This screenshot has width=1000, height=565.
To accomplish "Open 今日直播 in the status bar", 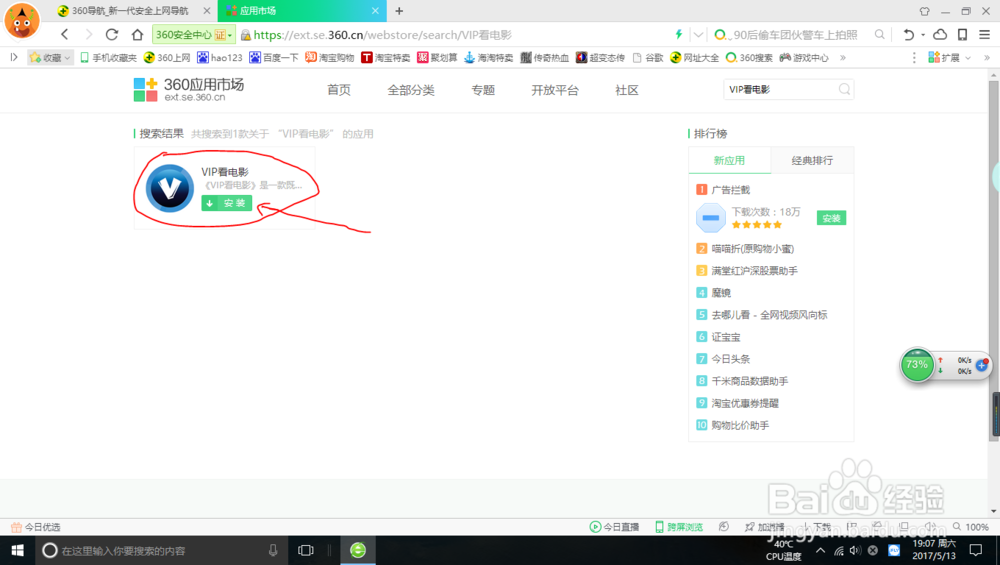I will tap(614, 527).
